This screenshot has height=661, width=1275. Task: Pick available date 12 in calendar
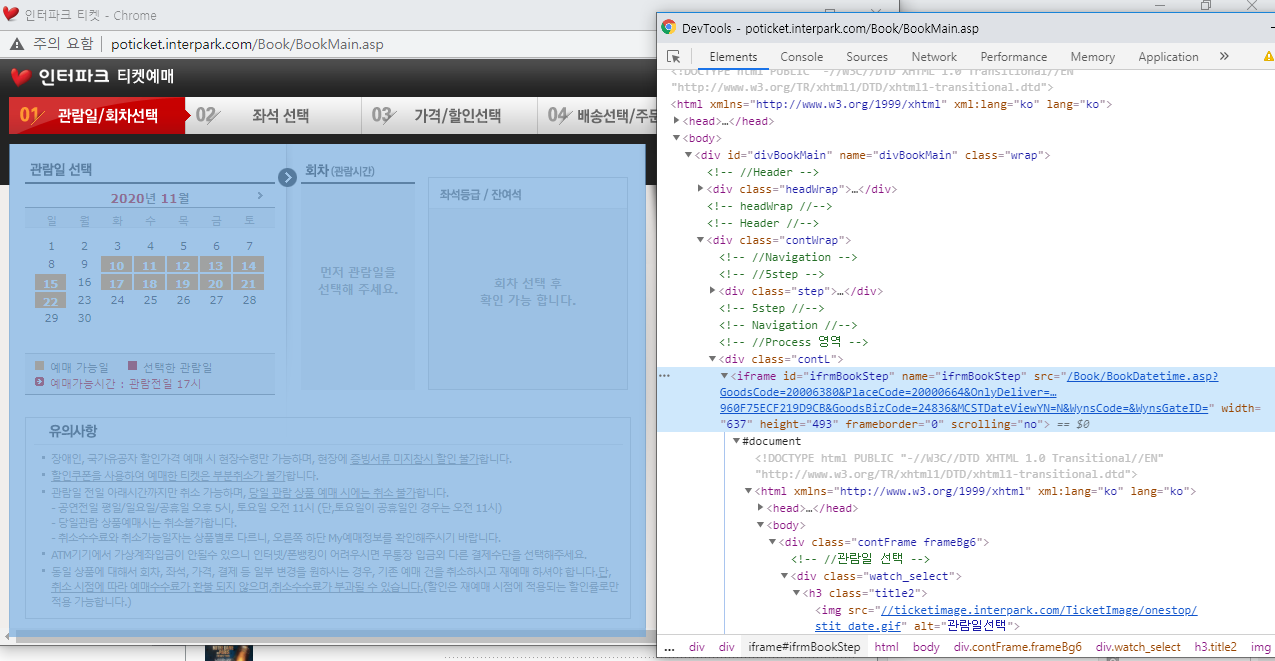(183, 265)
